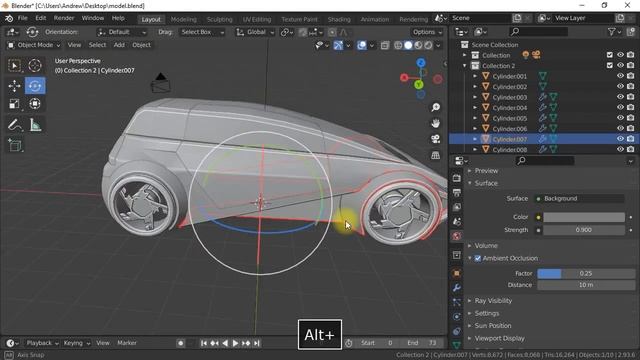Image resolution: width=640 pixels, height=360 pixels.
Task: Select the Rotate tool
Action: pos(35,86)
